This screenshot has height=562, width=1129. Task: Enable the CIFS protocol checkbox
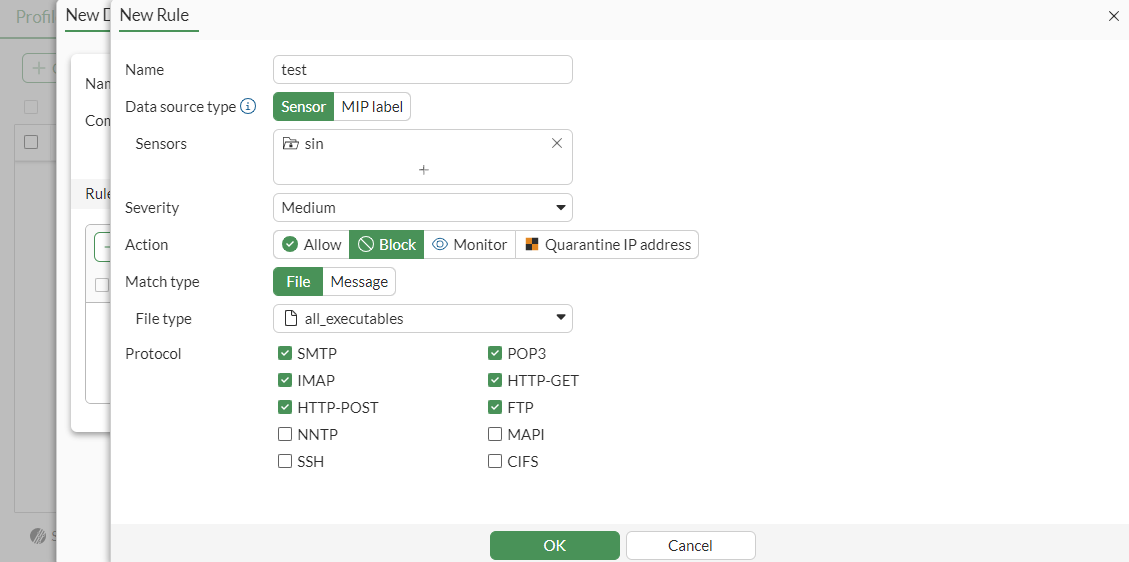point(495,462)
